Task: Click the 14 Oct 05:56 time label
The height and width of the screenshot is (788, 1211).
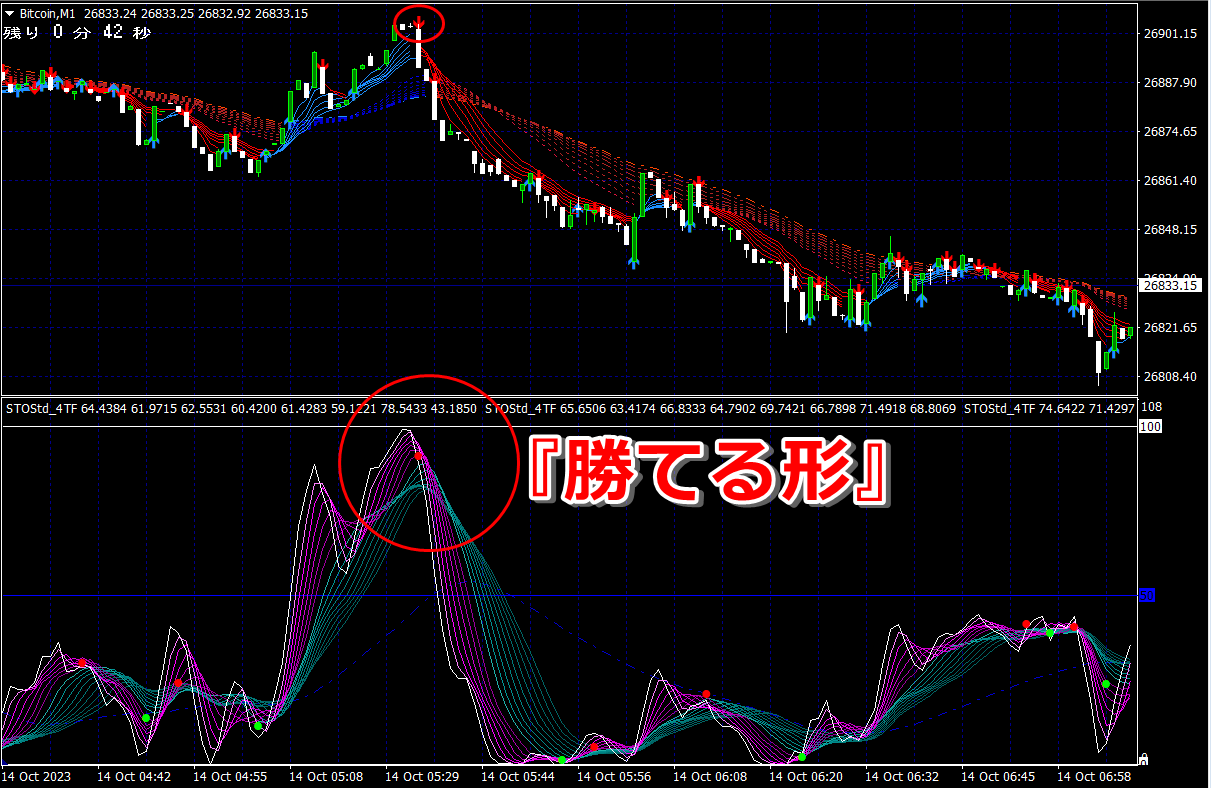Action: [615, 776]
